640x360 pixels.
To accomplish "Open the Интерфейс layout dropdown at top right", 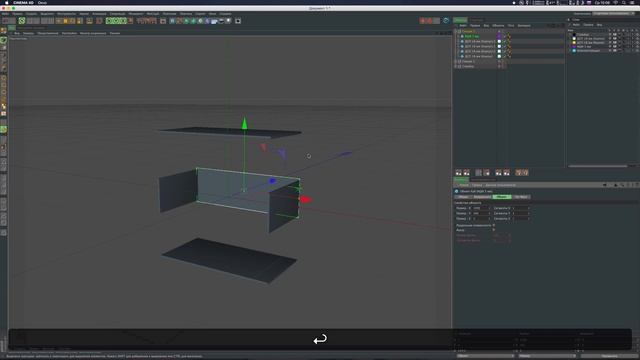I will [613, 13].
